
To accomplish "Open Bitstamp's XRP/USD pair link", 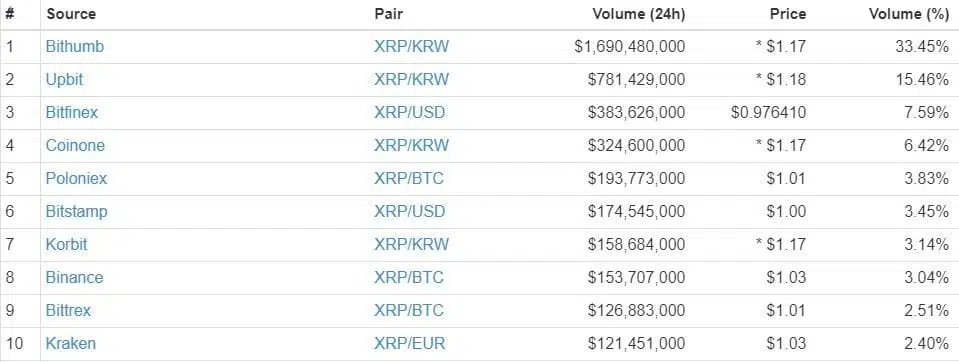I will click(410, 212).
